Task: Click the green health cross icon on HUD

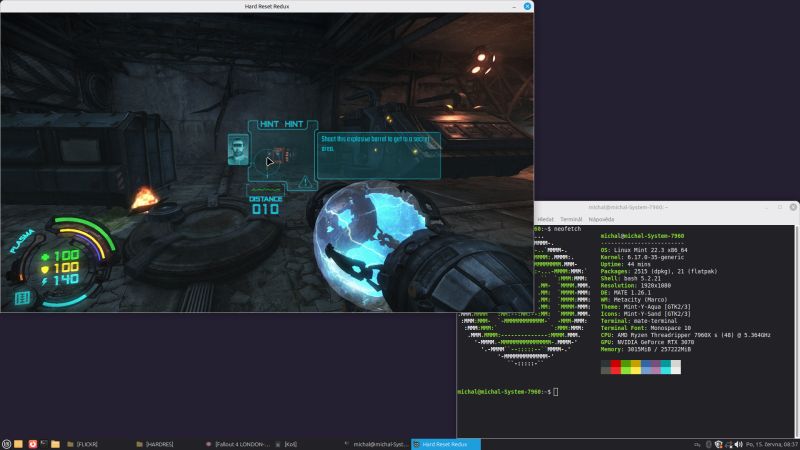Action: pos(45,257)
